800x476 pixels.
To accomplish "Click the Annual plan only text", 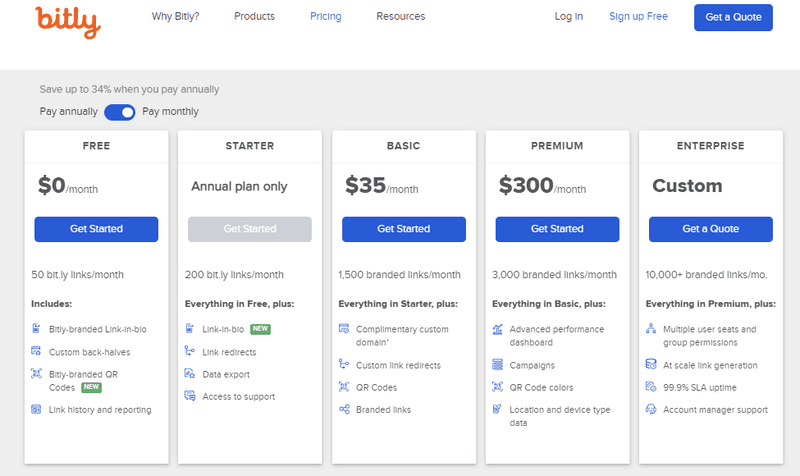I will tap(239, 187).
